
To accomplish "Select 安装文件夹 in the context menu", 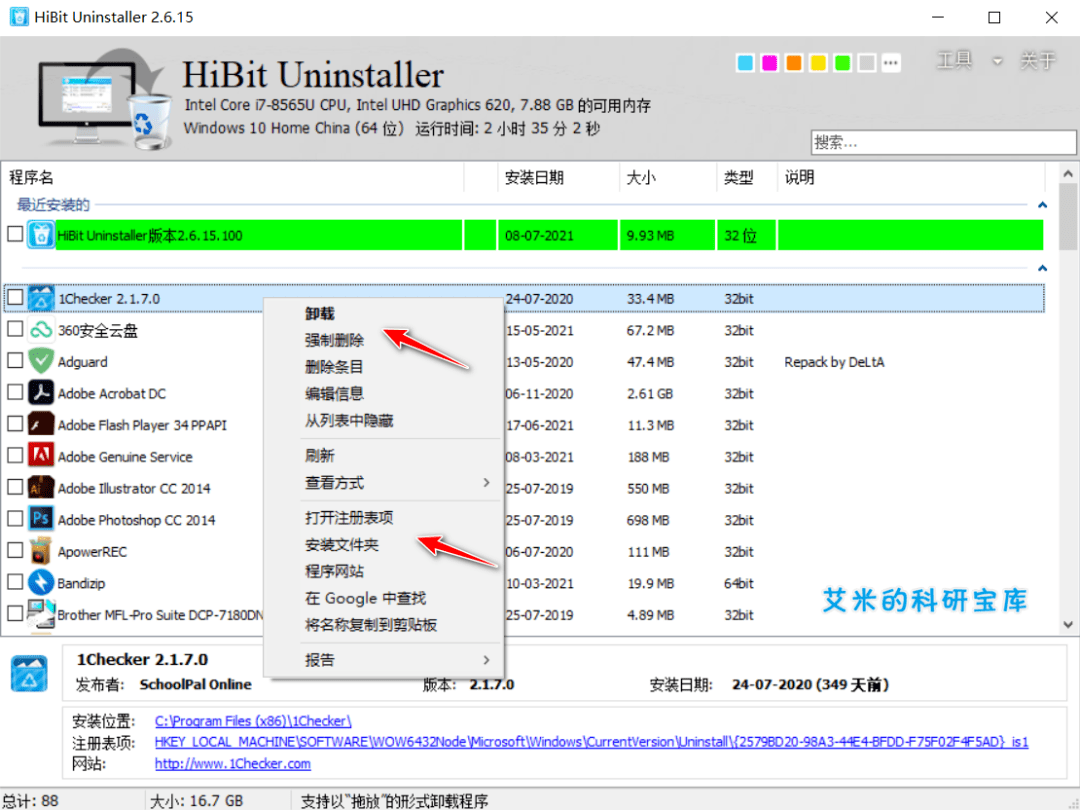I will point(342,545).
